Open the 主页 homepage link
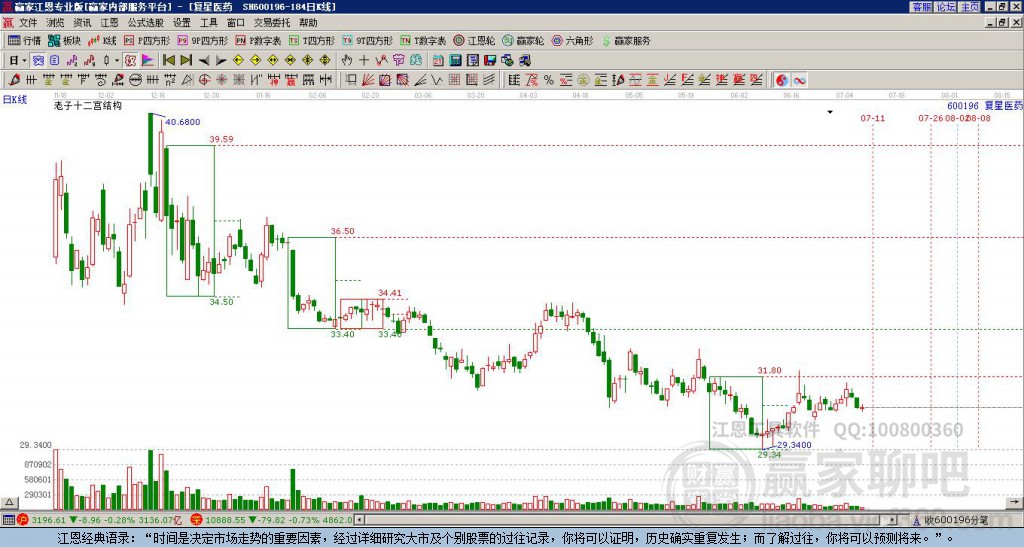The height and width of the screenshot is (548, 1024). pos(970,7)
